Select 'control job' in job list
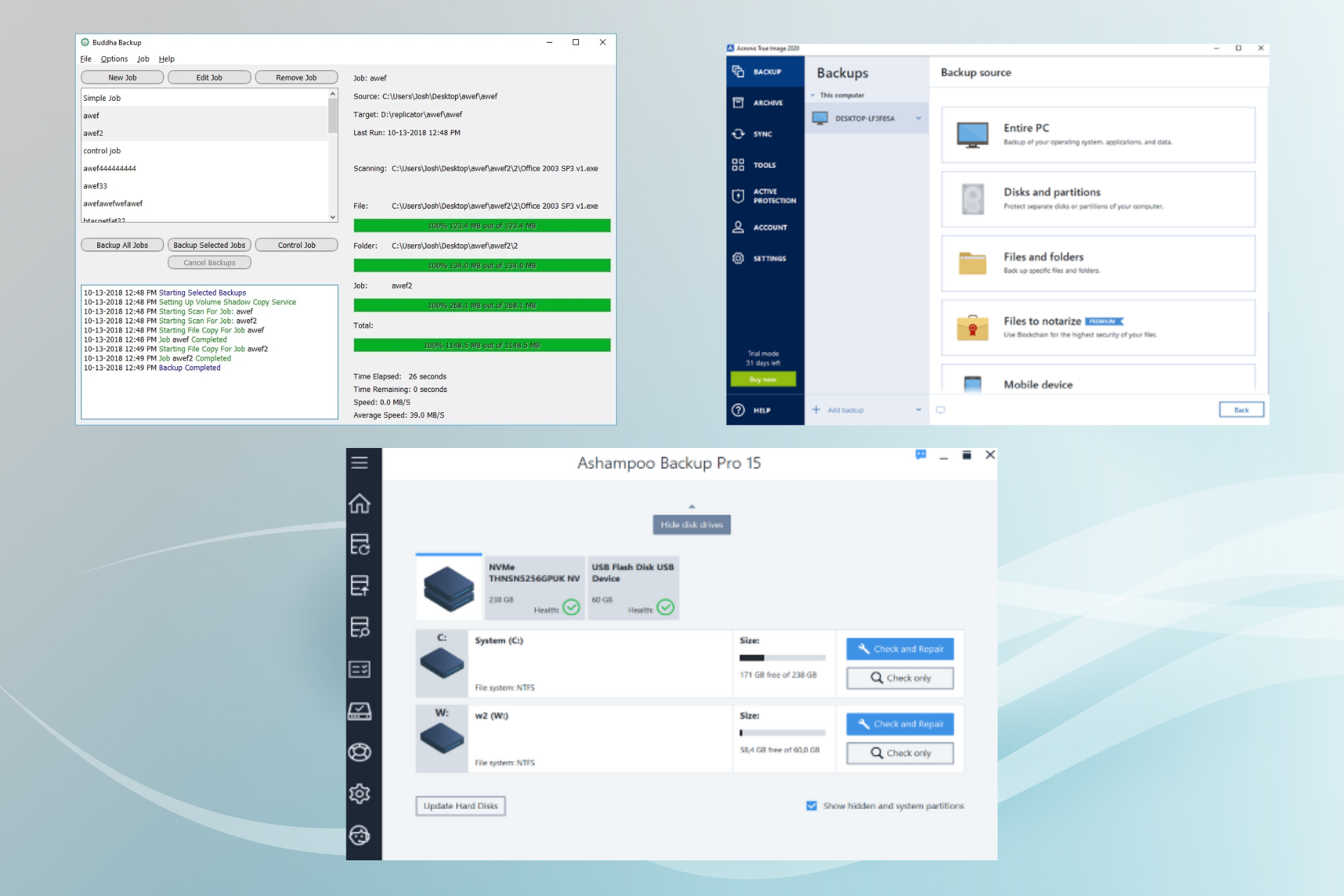Image resolution: width=1344 pixels, height=896 pixels. pyautogui.click(x=204, y=150)
